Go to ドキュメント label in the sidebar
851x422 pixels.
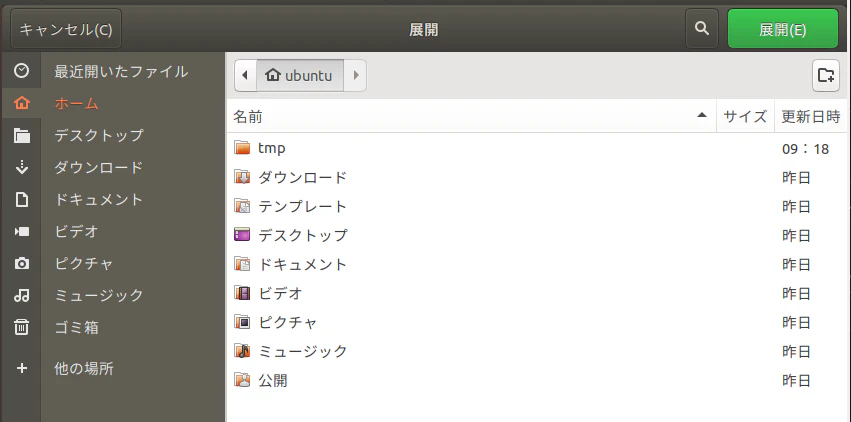point(98,200)
